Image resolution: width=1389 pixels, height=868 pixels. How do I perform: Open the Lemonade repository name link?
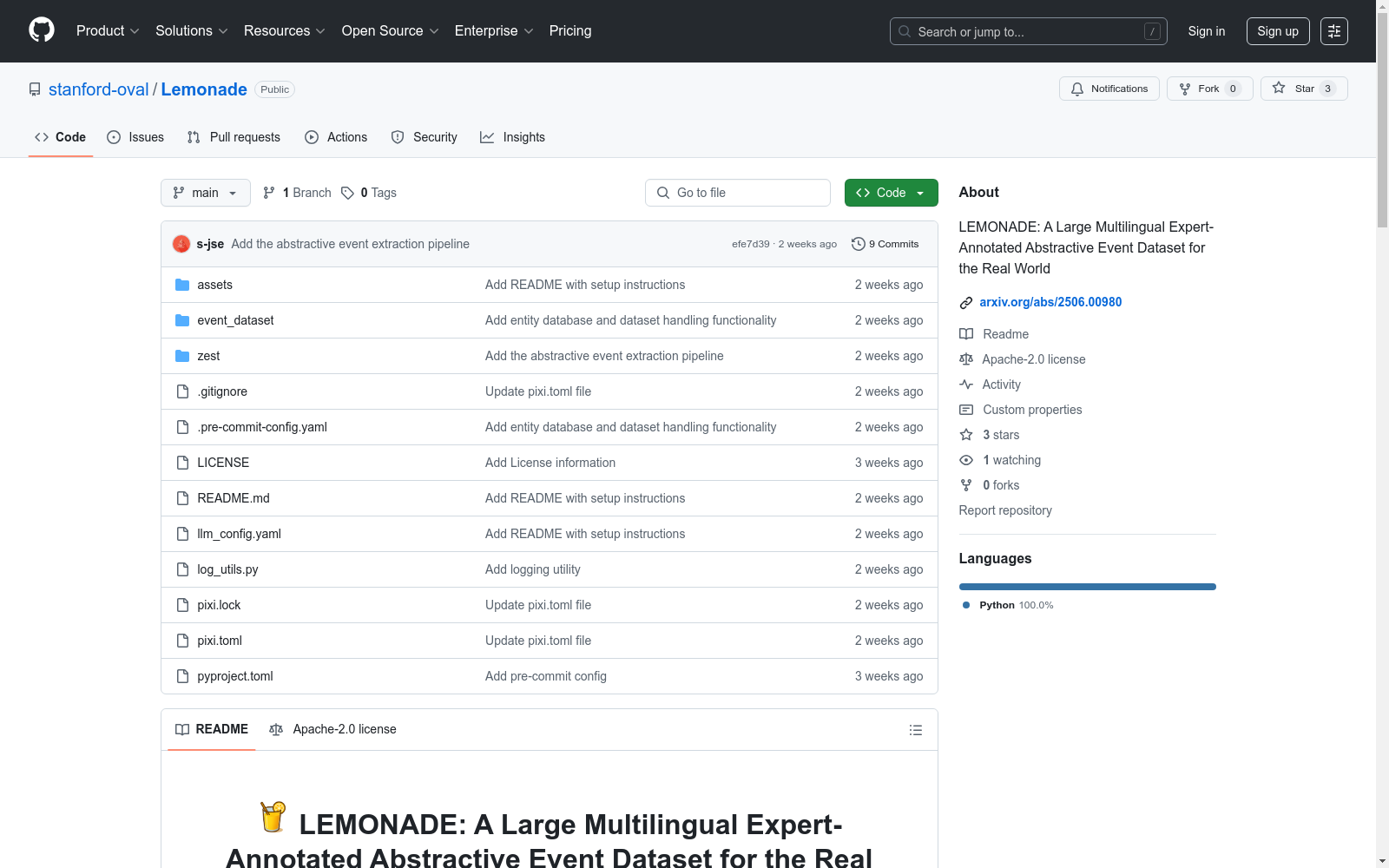(x=204, y=89)
